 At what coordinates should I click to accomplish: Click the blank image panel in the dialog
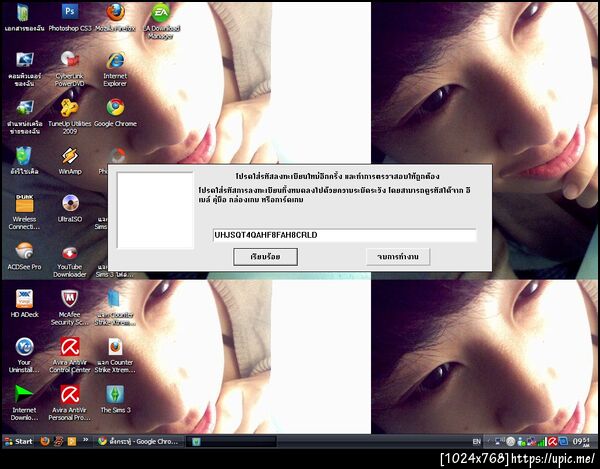pyautogui.click(x=155, y=210)
